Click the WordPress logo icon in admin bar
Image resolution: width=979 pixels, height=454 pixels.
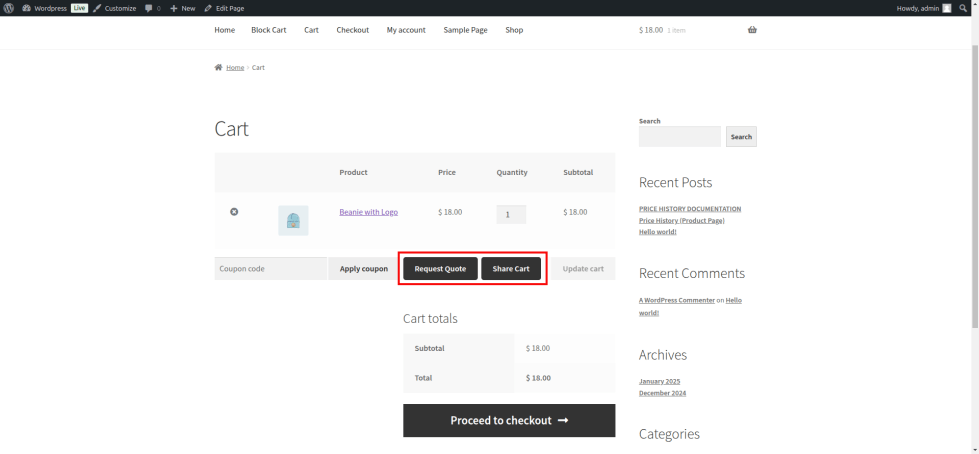[8, 8]
